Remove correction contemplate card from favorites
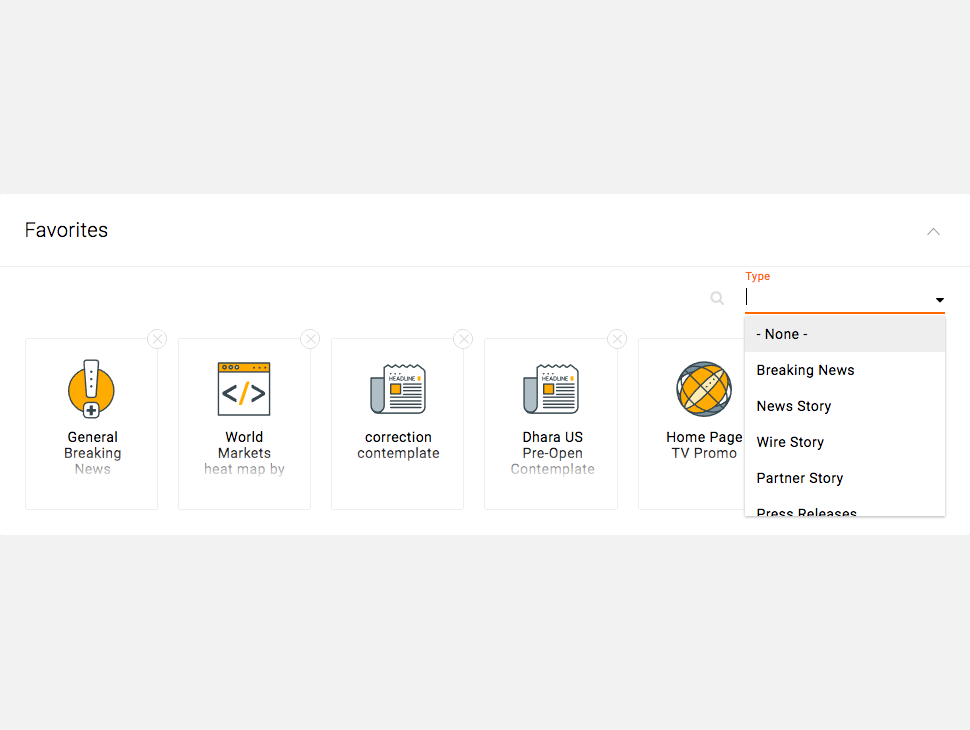This screenshot has width=970, height=730. [463, 339]
